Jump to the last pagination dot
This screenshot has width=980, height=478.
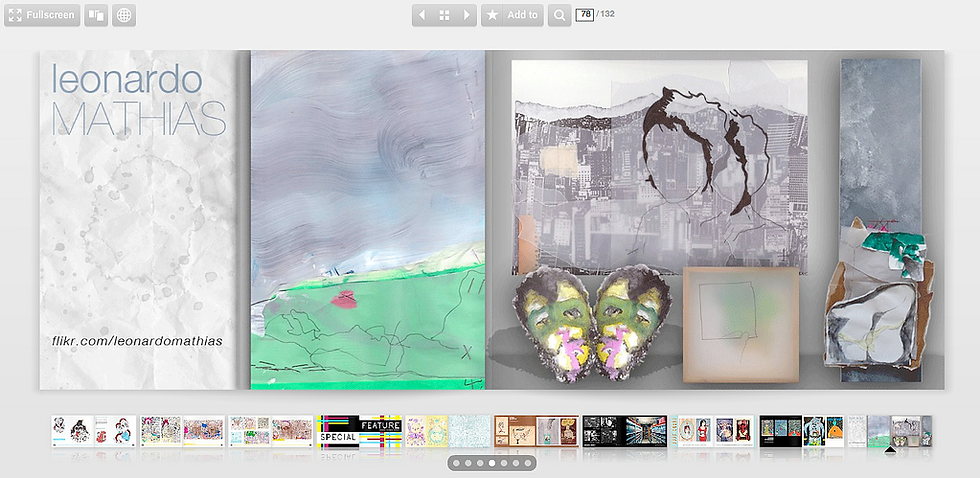click(528, 463)
